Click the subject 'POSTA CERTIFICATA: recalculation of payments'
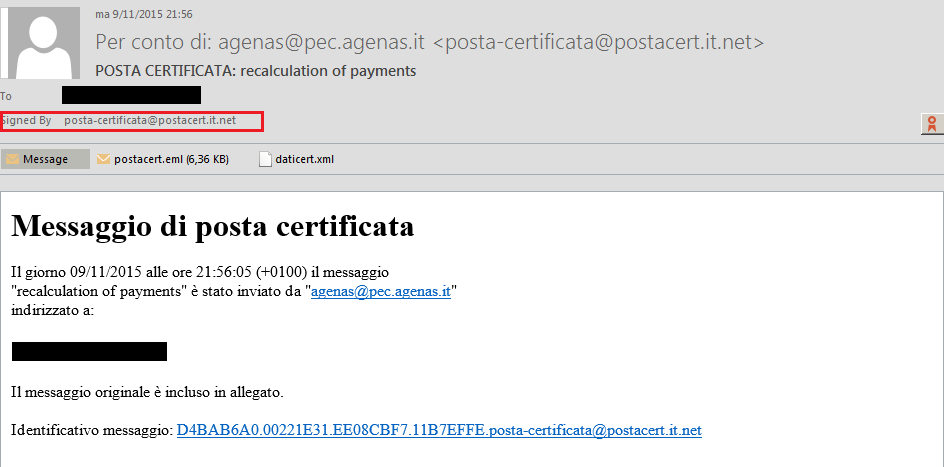Viewport: 944px width, 467px height. point(256,71)
